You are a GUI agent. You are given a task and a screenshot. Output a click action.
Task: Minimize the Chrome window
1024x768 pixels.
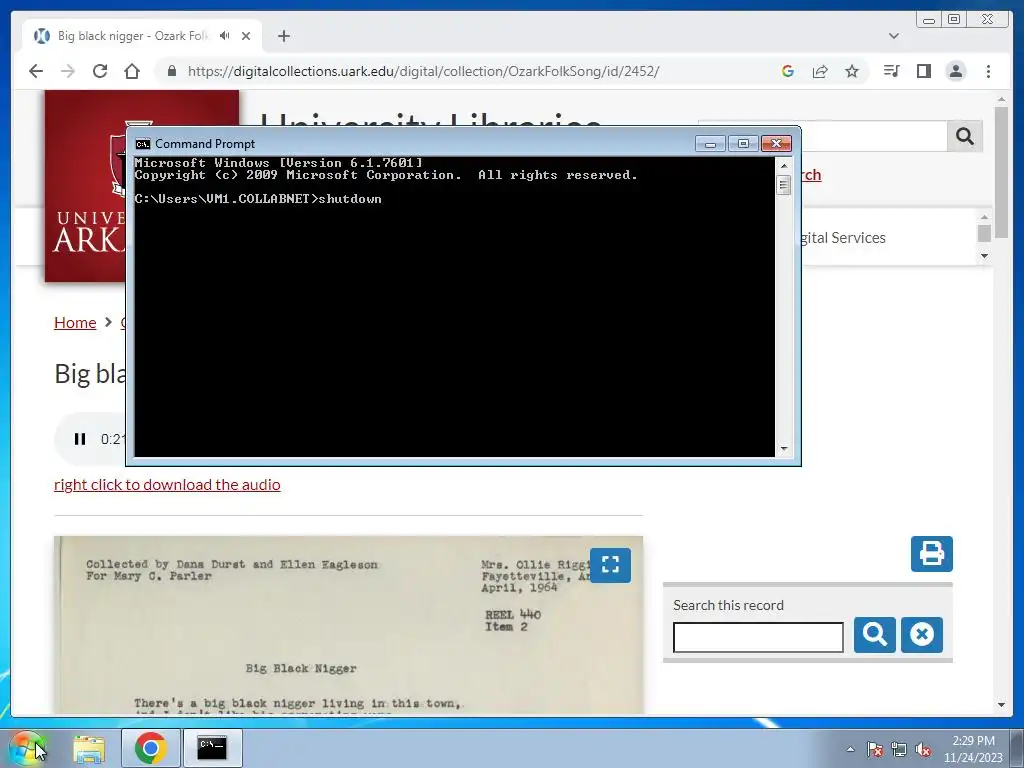coord(929,20)
